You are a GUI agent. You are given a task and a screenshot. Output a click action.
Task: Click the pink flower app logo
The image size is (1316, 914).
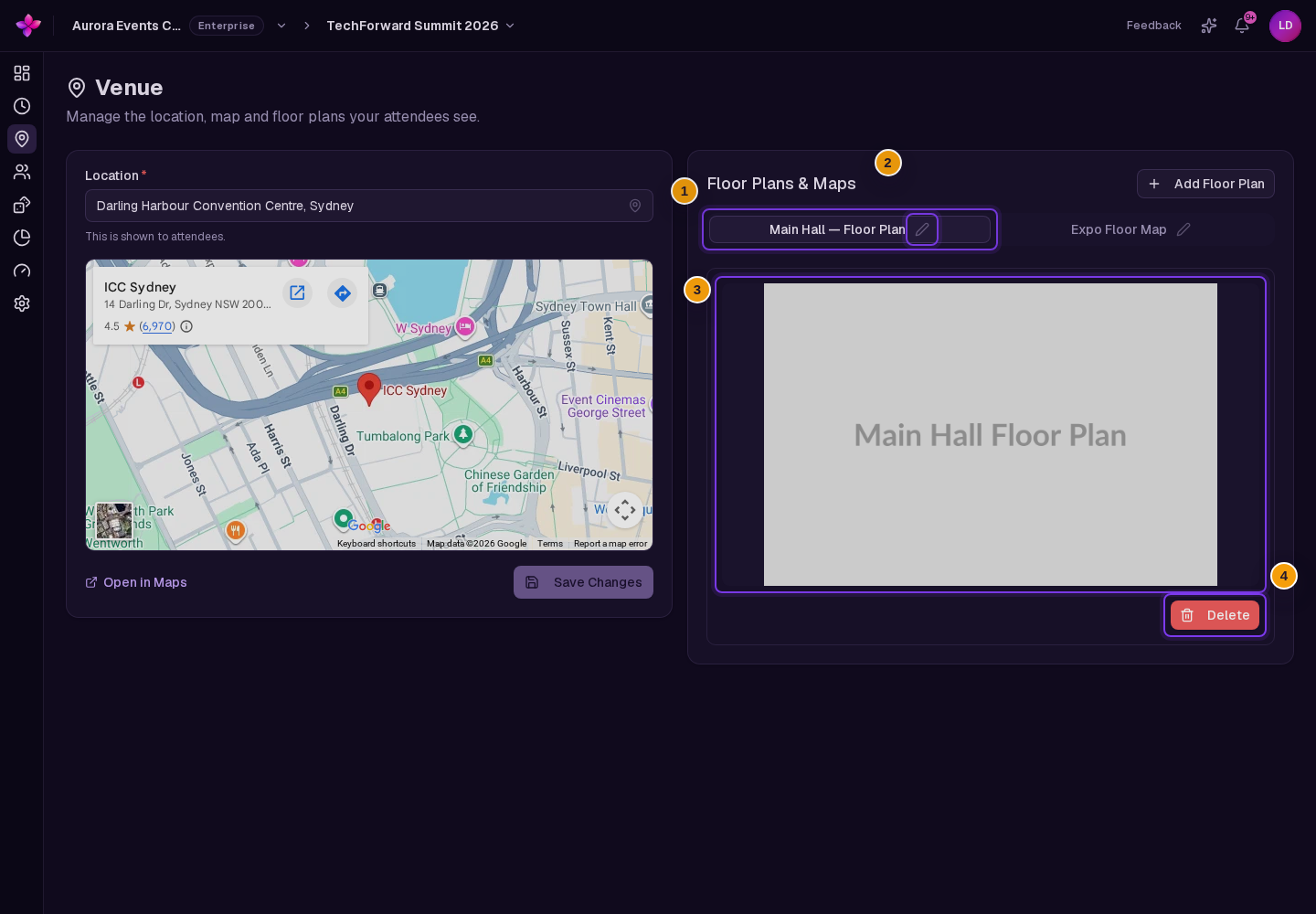(x=28, y=26)
